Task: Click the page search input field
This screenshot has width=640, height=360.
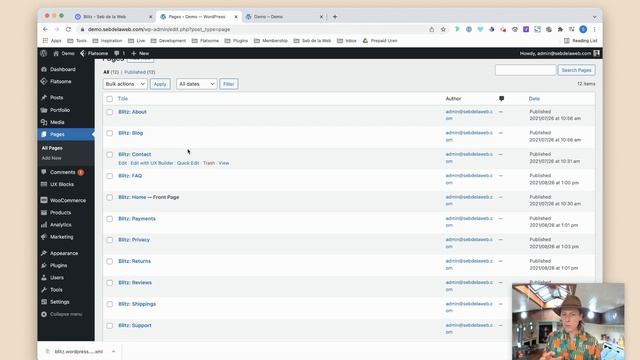Action: point(525,70)
